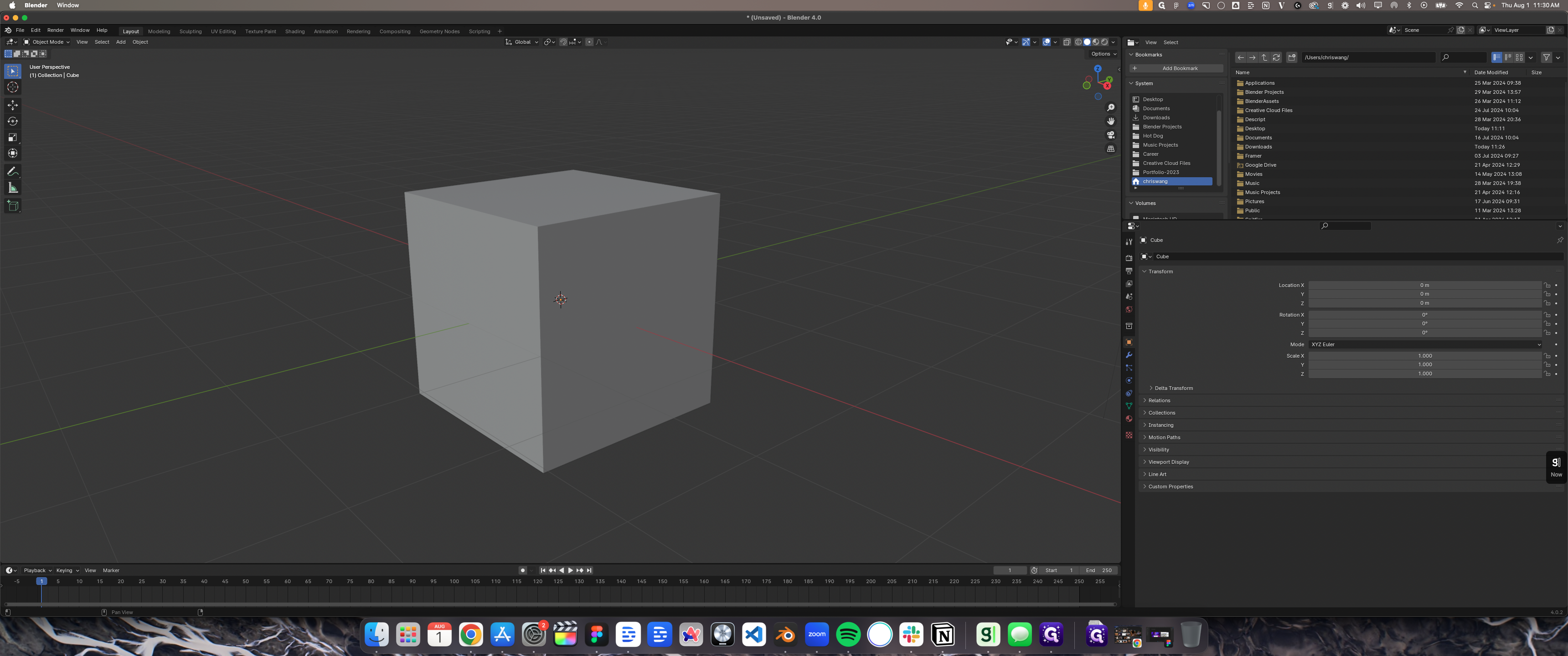Image resolution: width=1568 pixels, height=656 pixels.
Task: Open the Output properties printer icon
Action: pyautogui.click(x=1129, y=271)
